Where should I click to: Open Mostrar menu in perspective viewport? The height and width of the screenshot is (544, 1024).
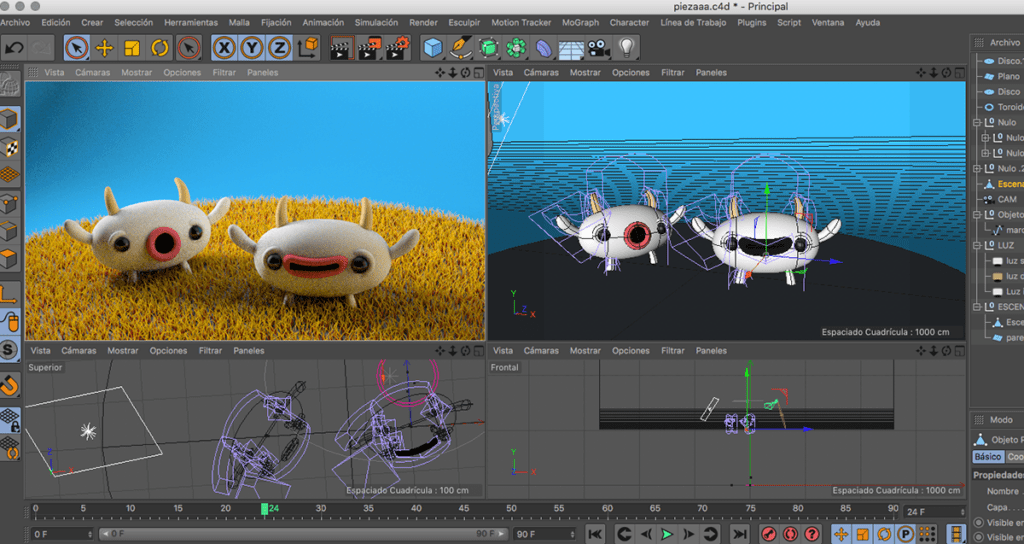pyautogui.click(x=584, y=72)
